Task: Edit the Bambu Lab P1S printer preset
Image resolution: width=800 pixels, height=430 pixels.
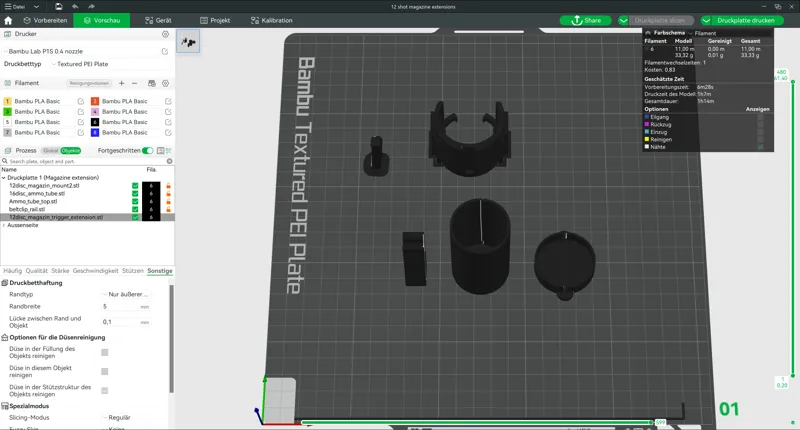Action: (165, 52)
